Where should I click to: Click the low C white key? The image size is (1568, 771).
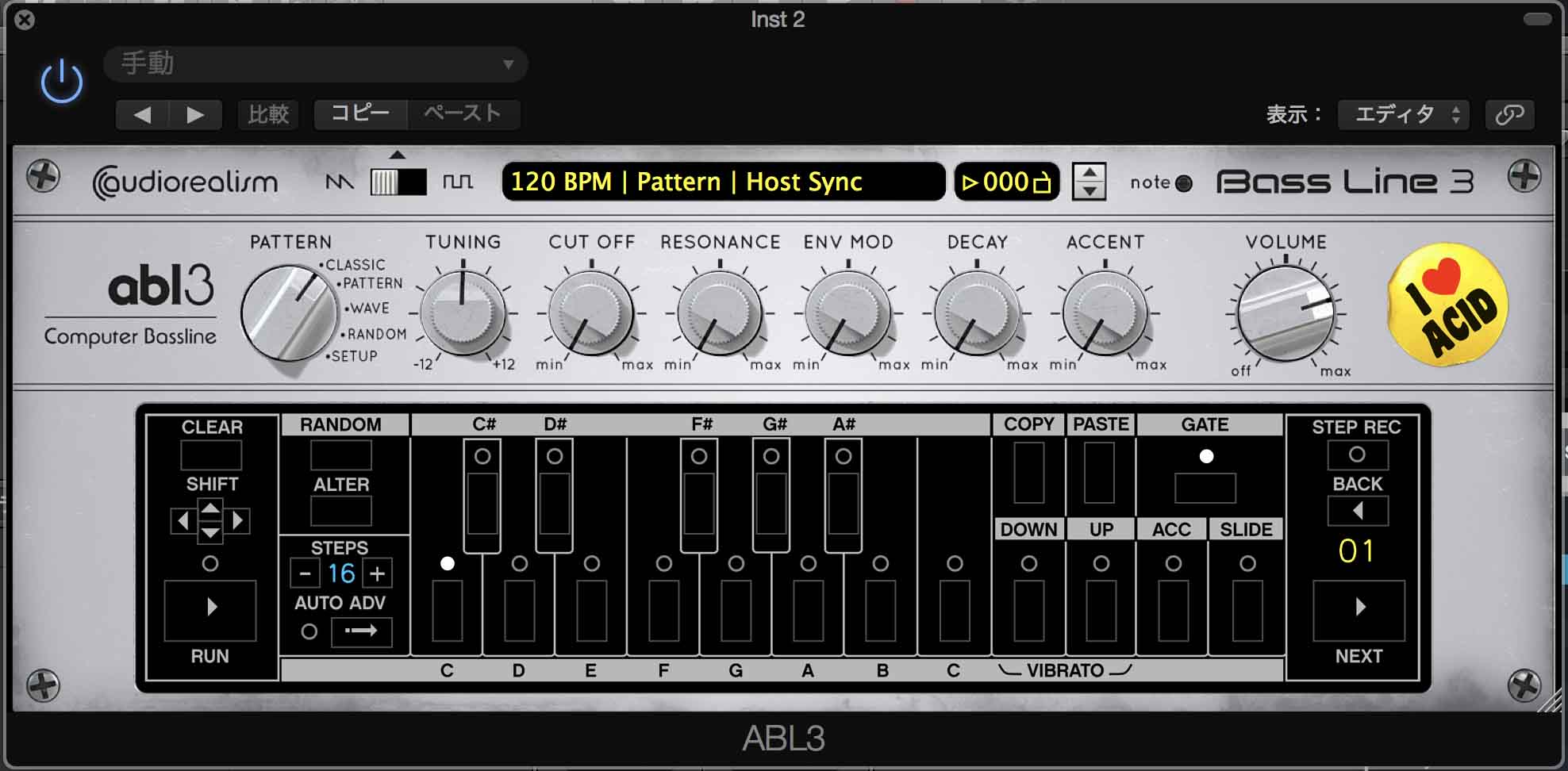coord(448,610)
